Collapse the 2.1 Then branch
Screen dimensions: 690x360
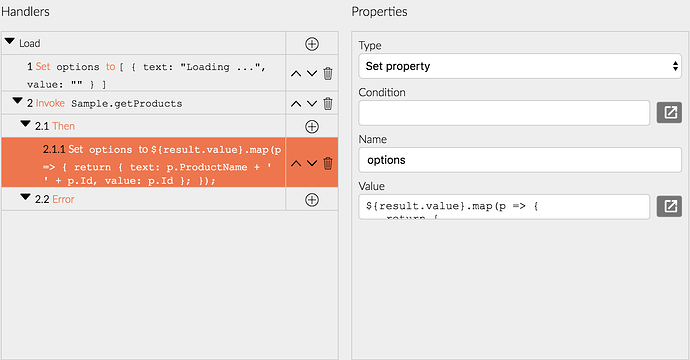(x=26, y=124)
